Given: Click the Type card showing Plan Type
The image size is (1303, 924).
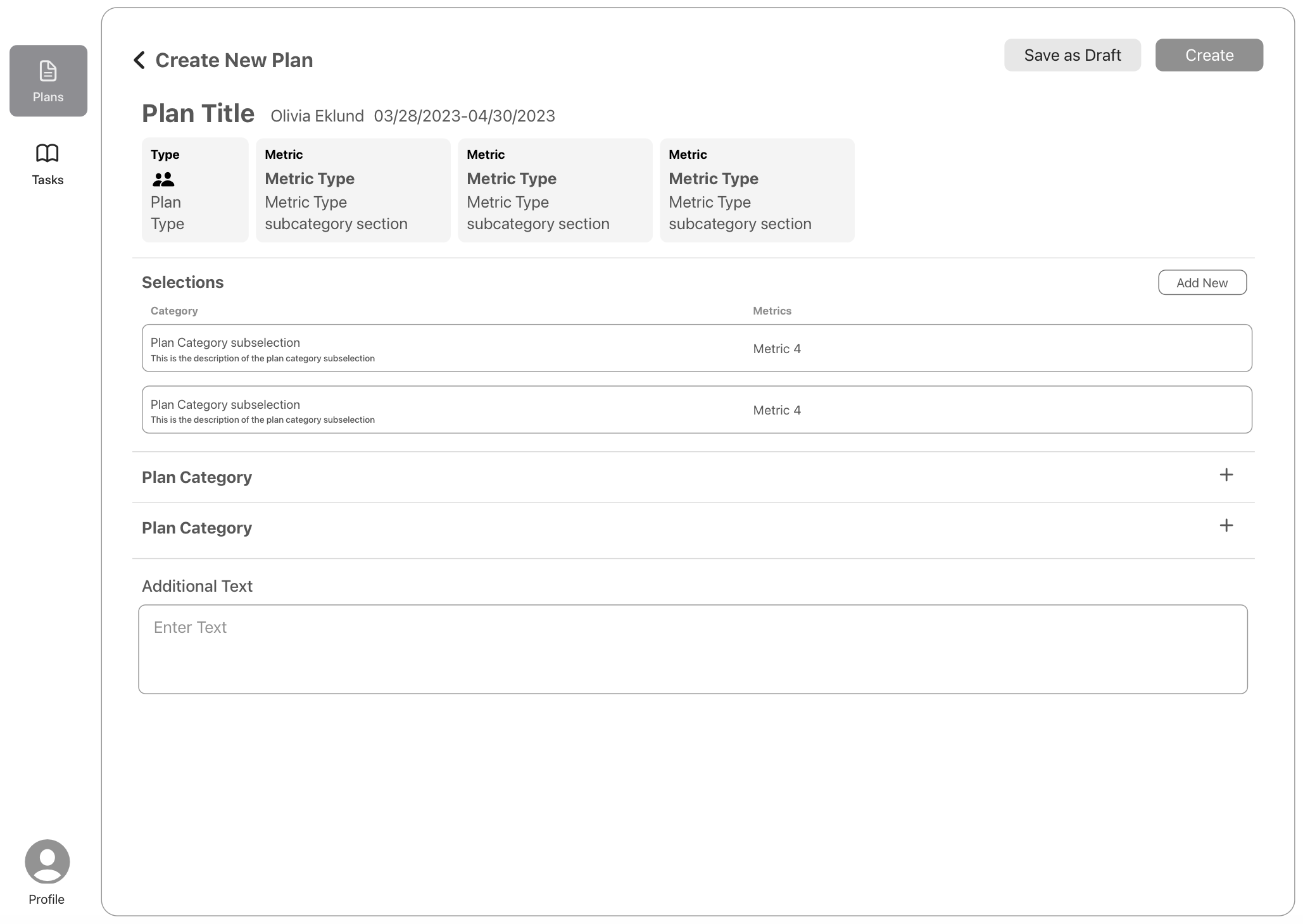Looking at the screenshot, I should pos(195,190).
